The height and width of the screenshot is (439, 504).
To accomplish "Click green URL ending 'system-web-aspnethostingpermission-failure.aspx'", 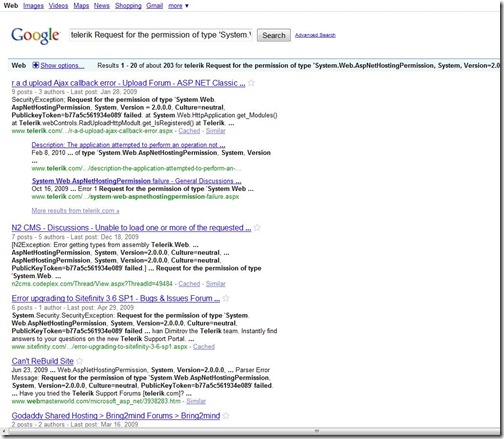I will point(135,196).
